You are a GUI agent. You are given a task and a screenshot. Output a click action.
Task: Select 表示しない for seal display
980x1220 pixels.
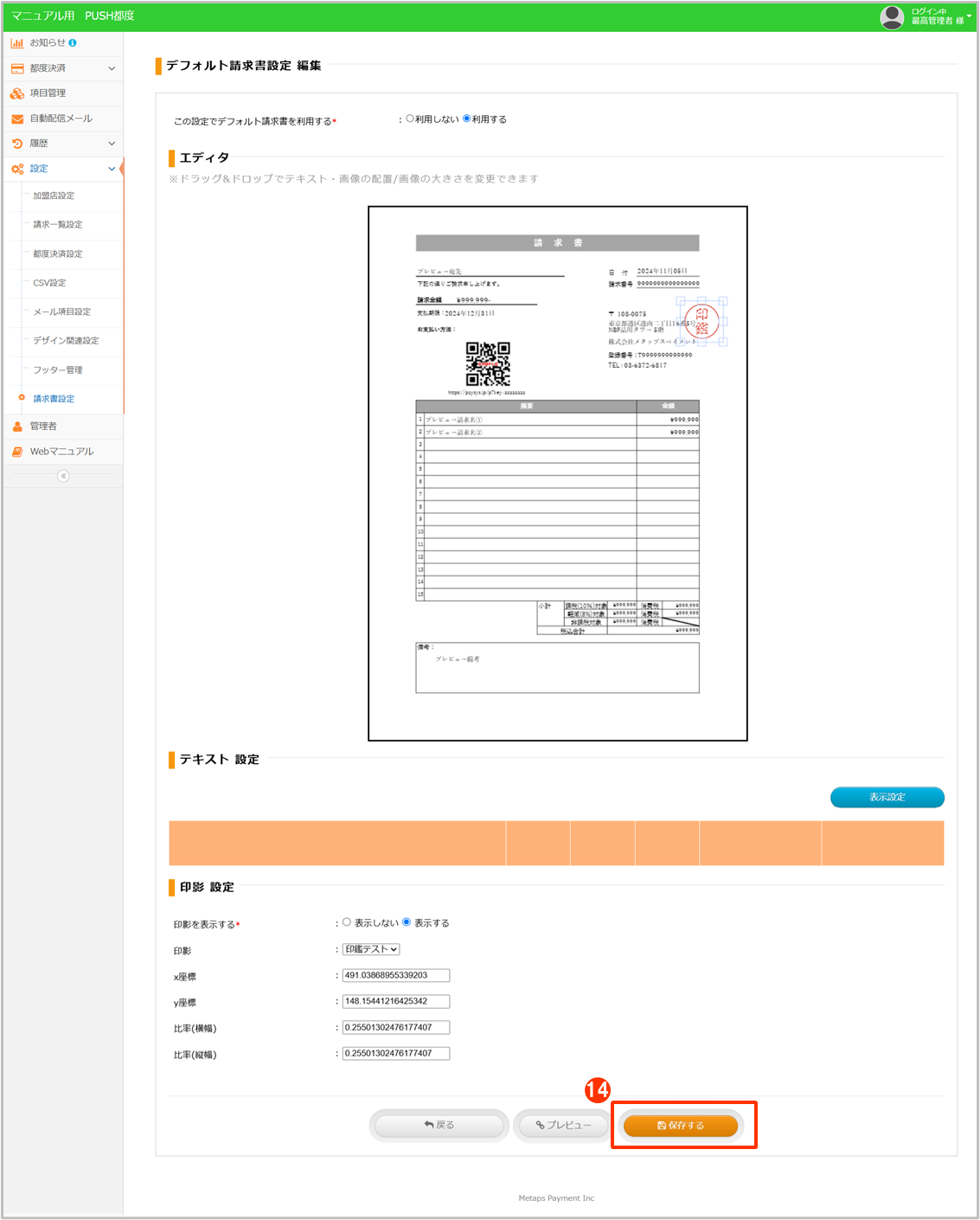(347, 922)
